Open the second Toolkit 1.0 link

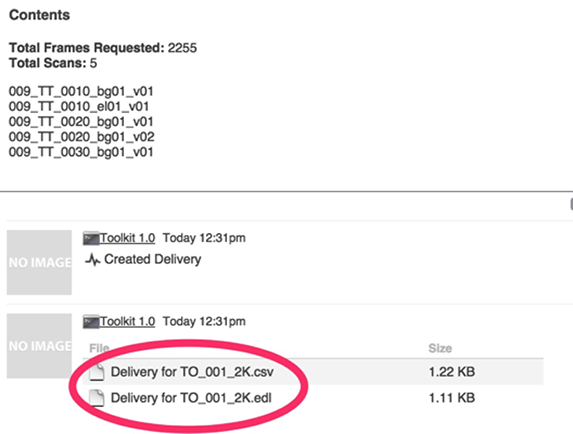point(128,321)
